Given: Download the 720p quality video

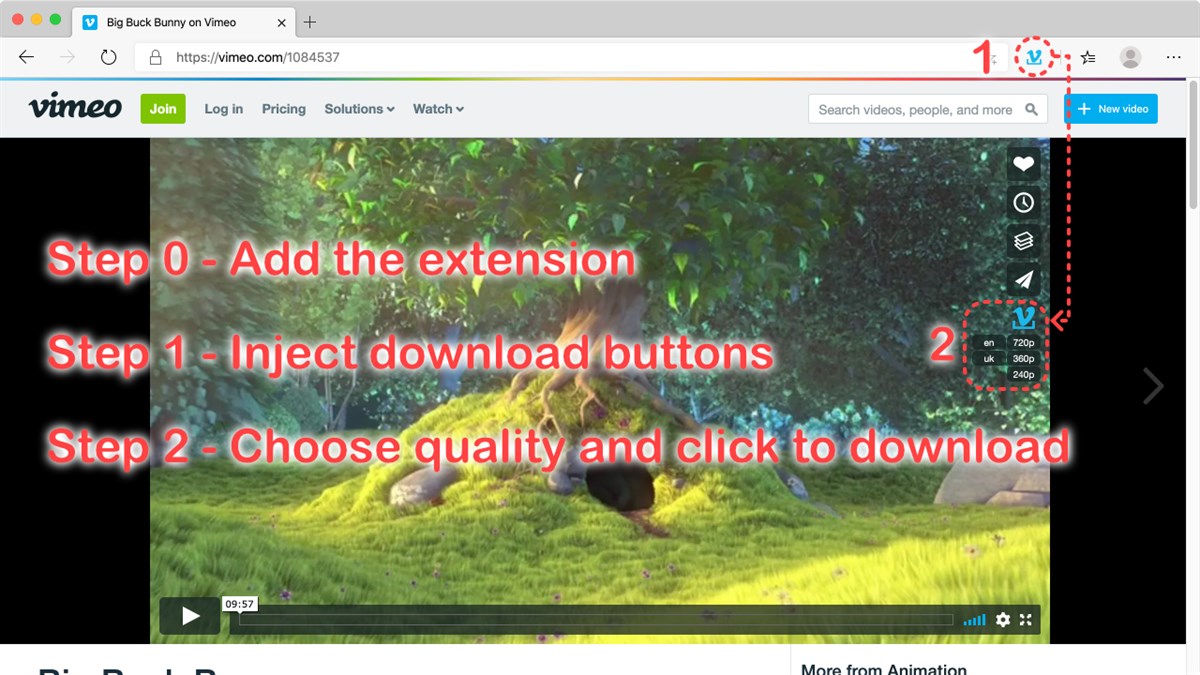Looking at the screenshot, I should pyautogui.click(x=1023, y=343).
